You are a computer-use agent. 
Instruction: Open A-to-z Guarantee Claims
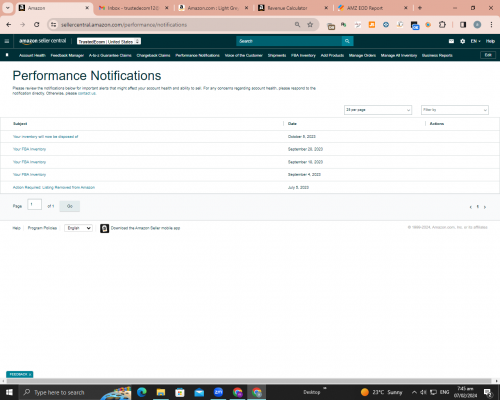pyautogui.click(x=110, y=55)
